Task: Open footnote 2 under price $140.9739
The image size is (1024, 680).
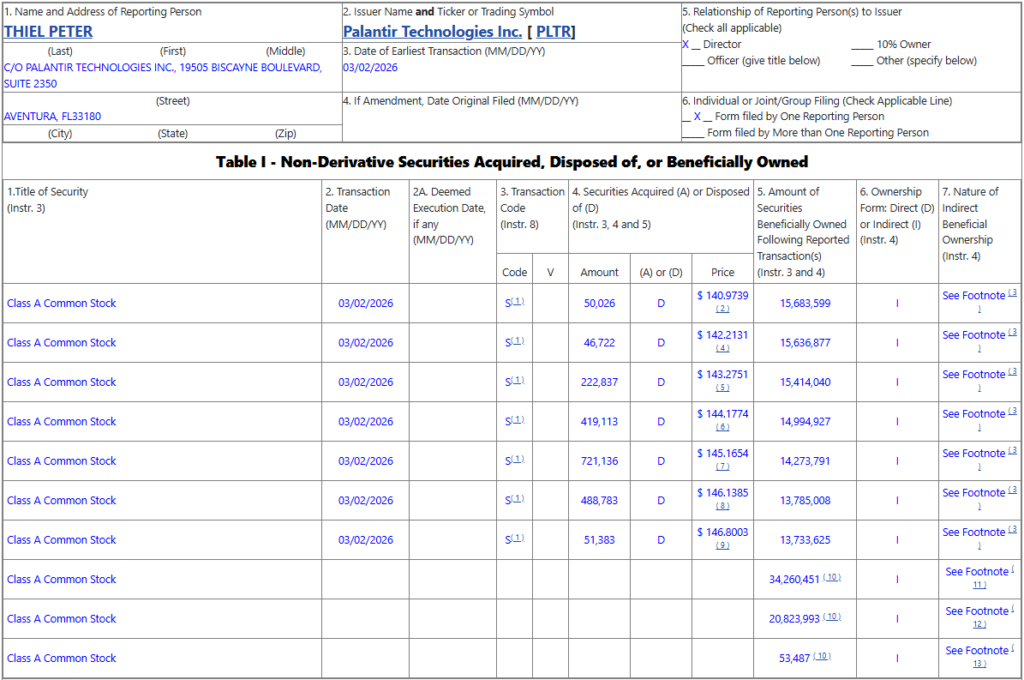Action: click(x=722, y=309)
